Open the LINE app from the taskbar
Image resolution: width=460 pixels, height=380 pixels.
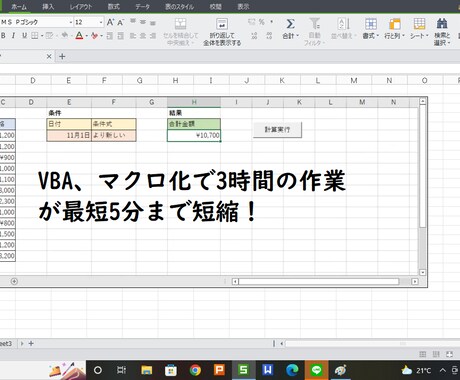tap(316, 370)
